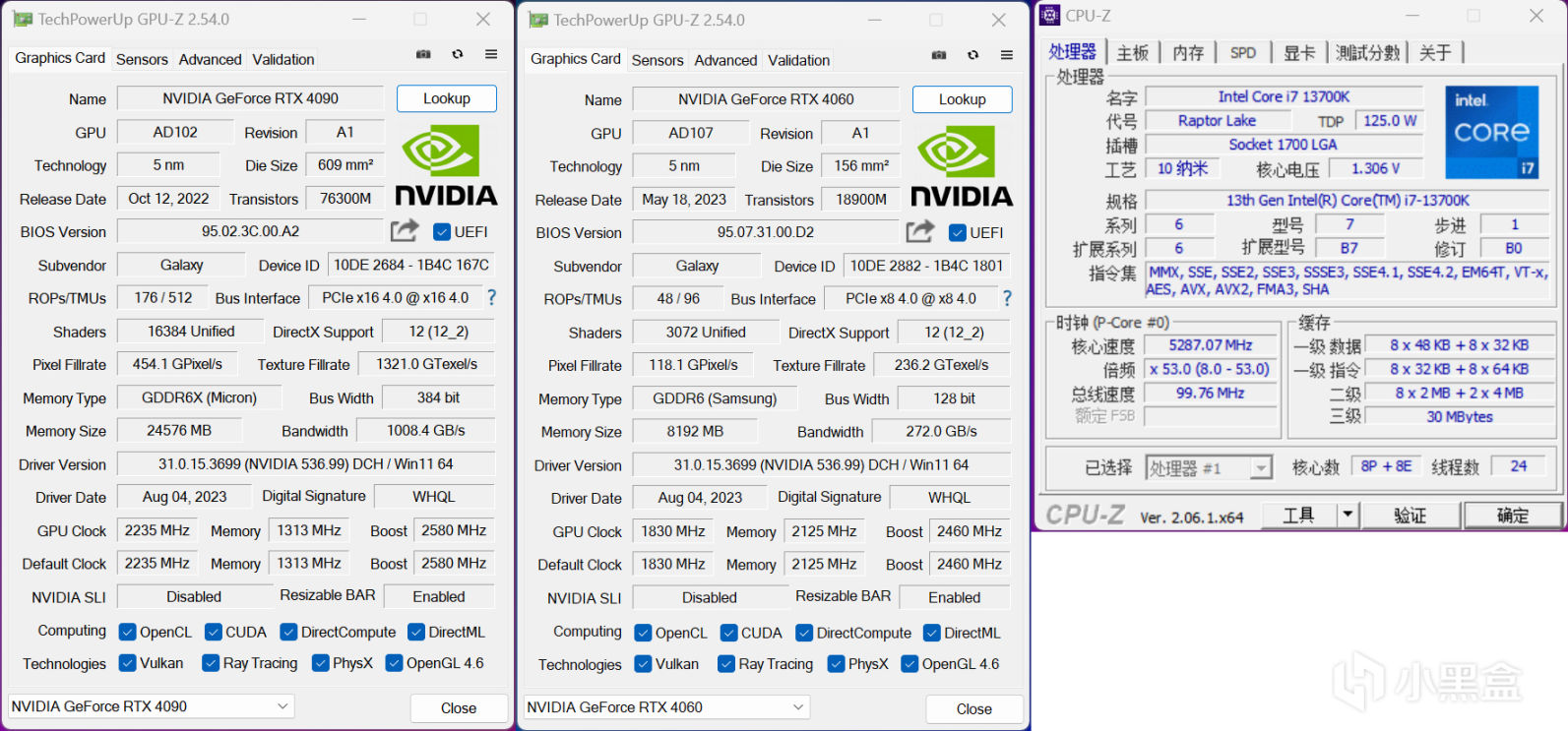Toggle CUDA checkbox in RTX 4090 window
1568x731 pixels.
click(213, 632)
